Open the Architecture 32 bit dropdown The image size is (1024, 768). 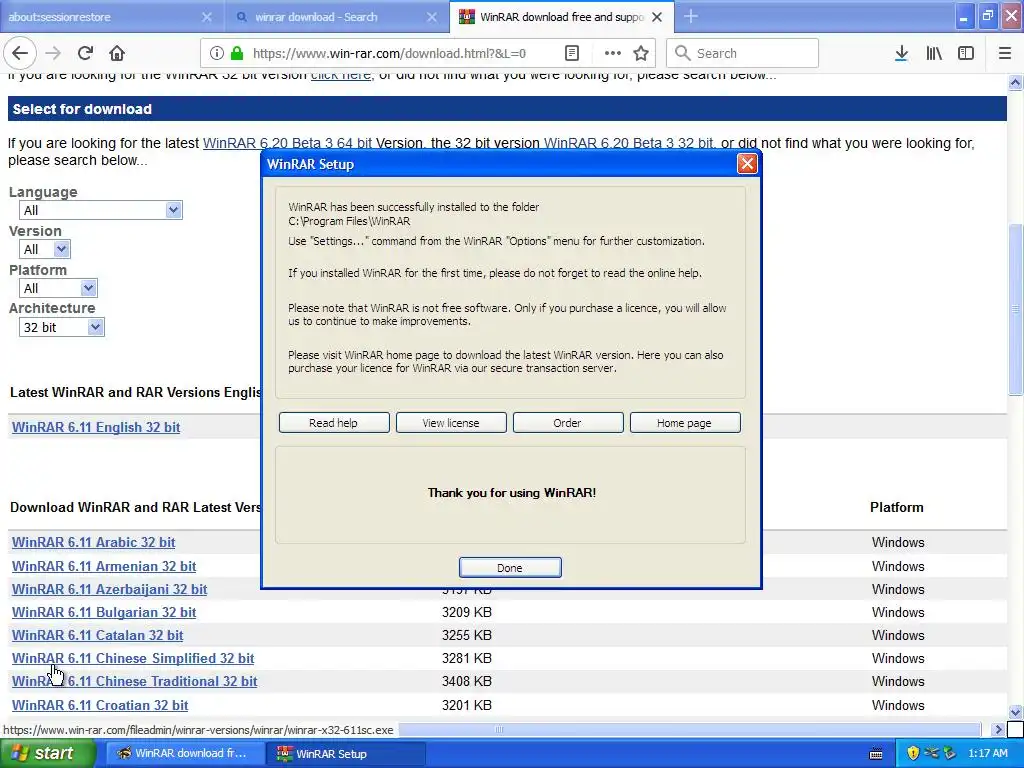(x=62, y=327)
